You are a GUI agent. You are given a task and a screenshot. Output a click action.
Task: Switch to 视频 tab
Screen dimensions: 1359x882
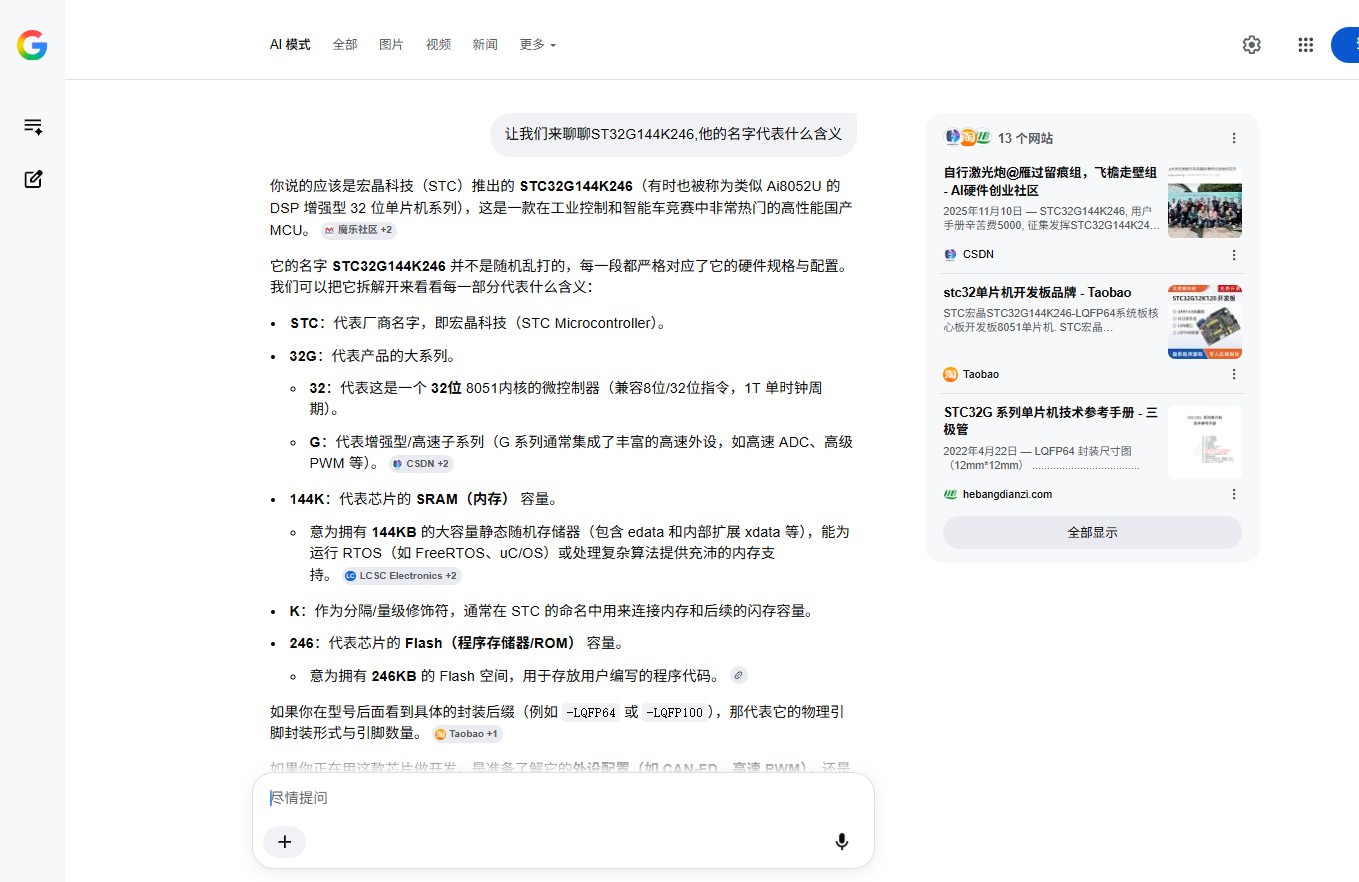tap(438, 45)
